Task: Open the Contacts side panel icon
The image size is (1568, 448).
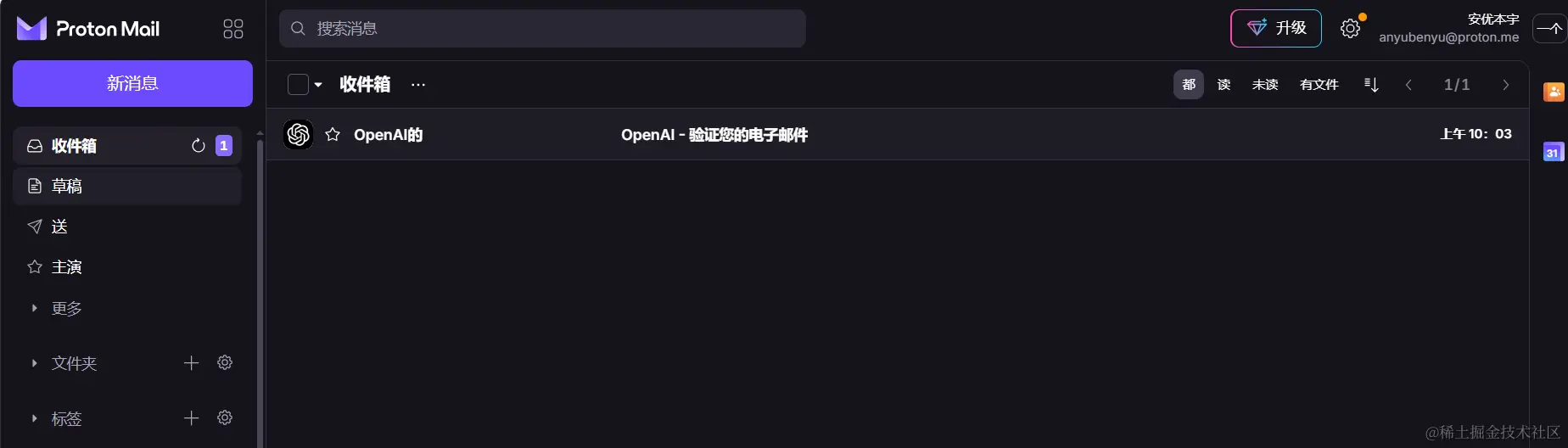Action: tap(1553, 92)
